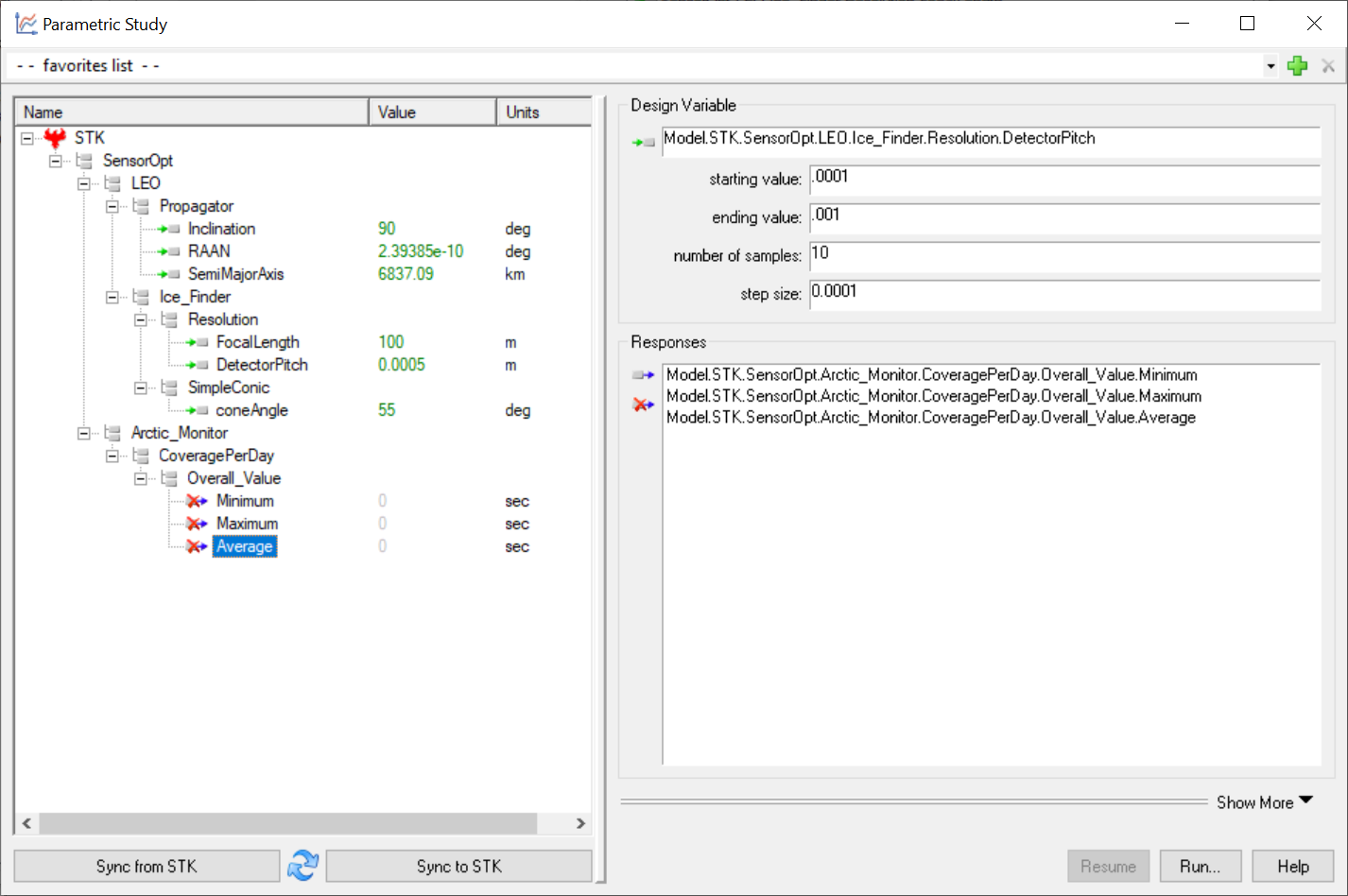The height and width of the screenshot is (896, 1348).
Task: Click the coneAngle input variable icon
Action: click(x=198, y=410)
